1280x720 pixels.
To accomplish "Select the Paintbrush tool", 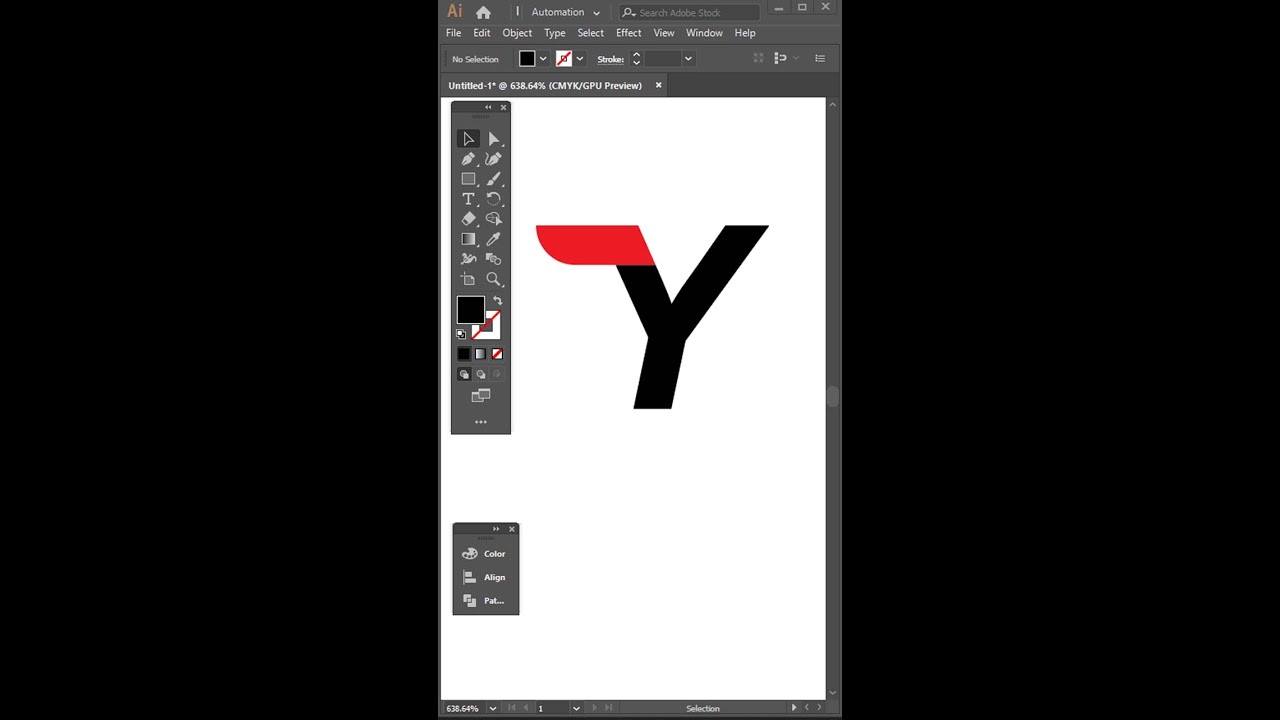I will 493,179.
